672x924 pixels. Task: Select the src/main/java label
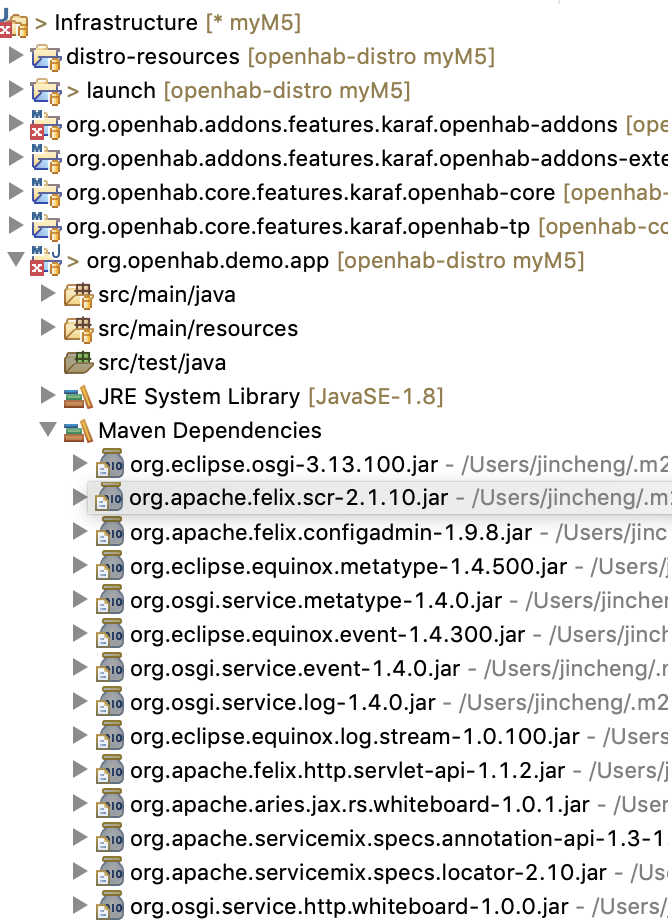167,295
